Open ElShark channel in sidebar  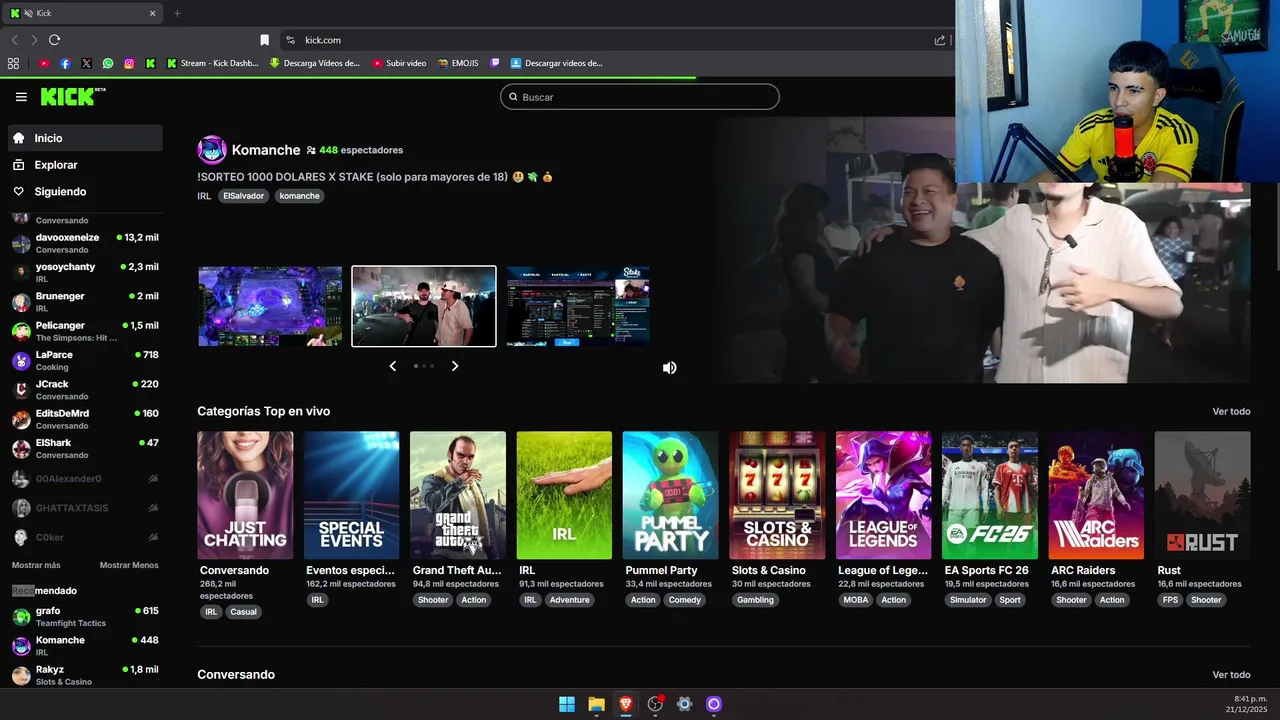[85, 448]
